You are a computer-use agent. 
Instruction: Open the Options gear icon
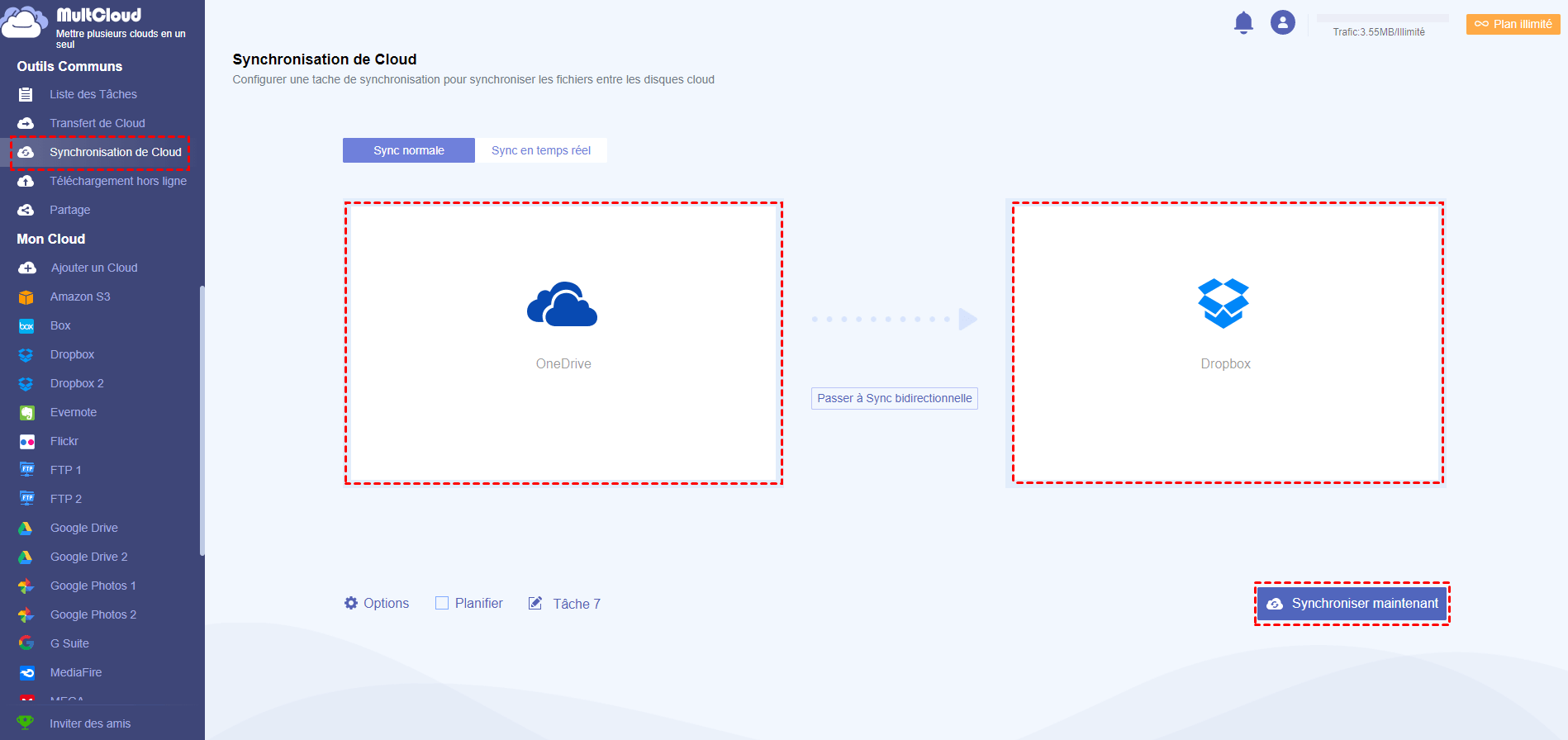pyautogui.click(x=351, y=603)
